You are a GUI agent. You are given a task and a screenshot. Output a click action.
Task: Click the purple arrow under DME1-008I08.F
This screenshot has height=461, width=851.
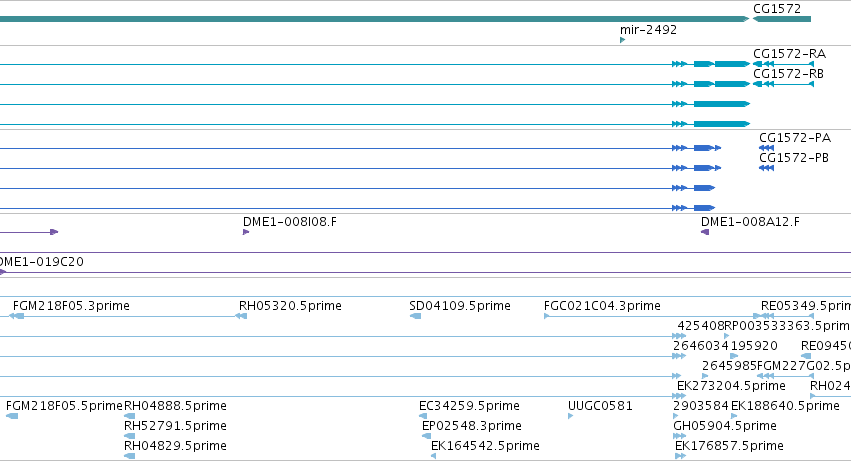click(x=246, y=232)
